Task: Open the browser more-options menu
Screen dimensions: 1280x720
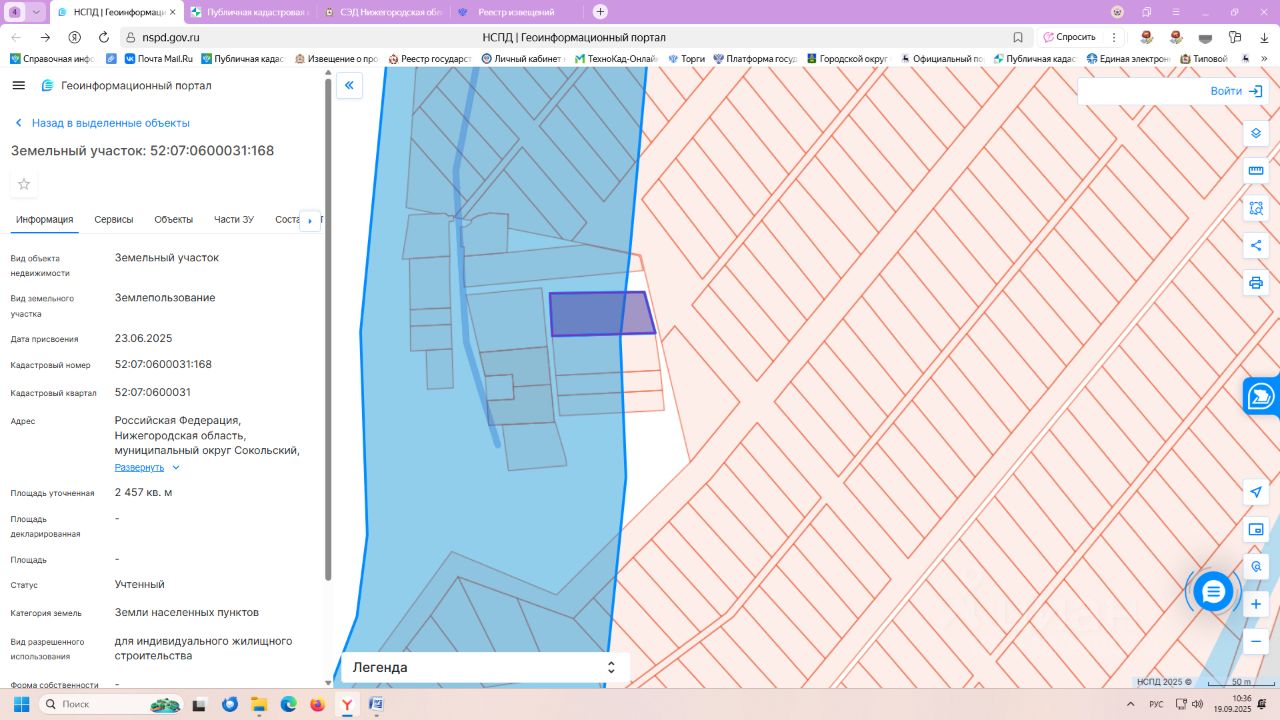Action: coord(1114,37)
